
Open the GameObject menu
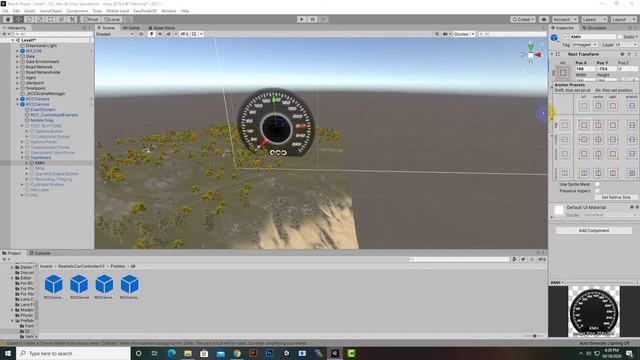pyautogui.click(x=51, y=11)
